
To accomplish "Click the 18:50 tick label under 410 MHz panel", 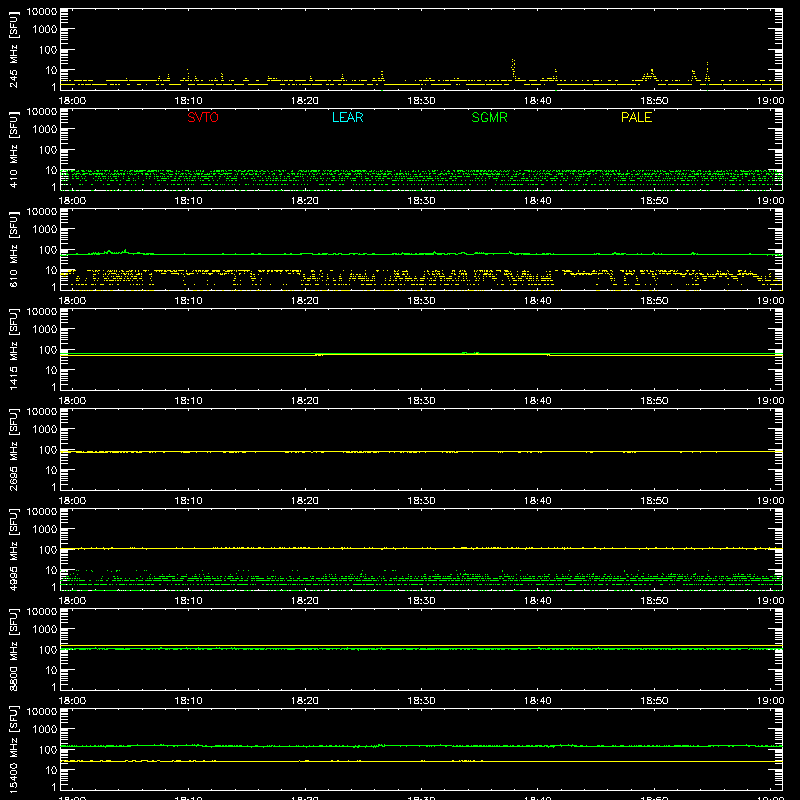I will point(654,201).
